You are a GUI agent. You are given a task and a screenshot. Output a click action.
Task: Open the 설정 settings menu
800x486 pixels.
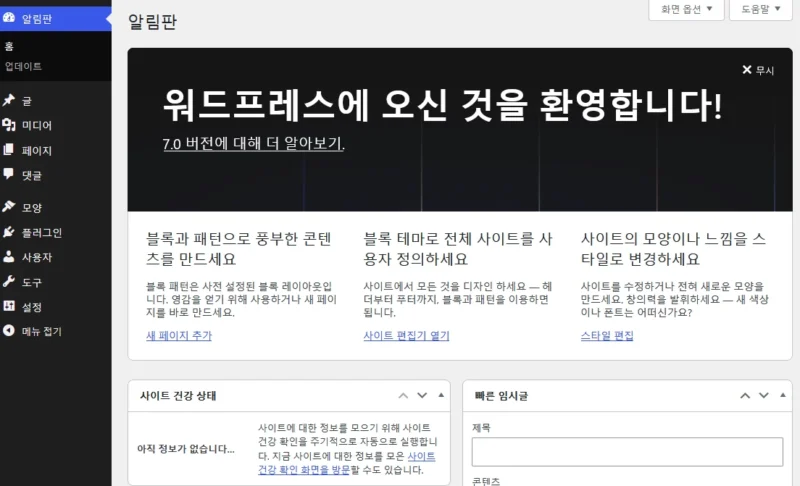click(x=56, y=306)
